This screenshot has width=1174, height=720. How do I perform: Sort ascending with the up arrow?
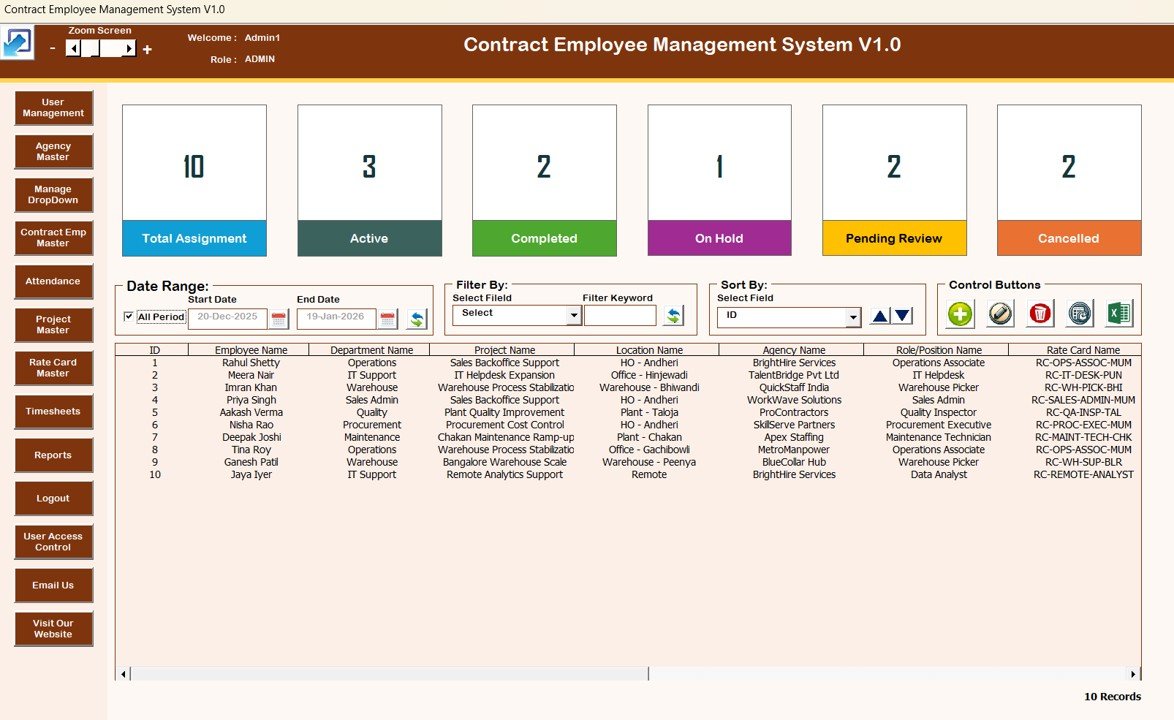pos(879,316)
